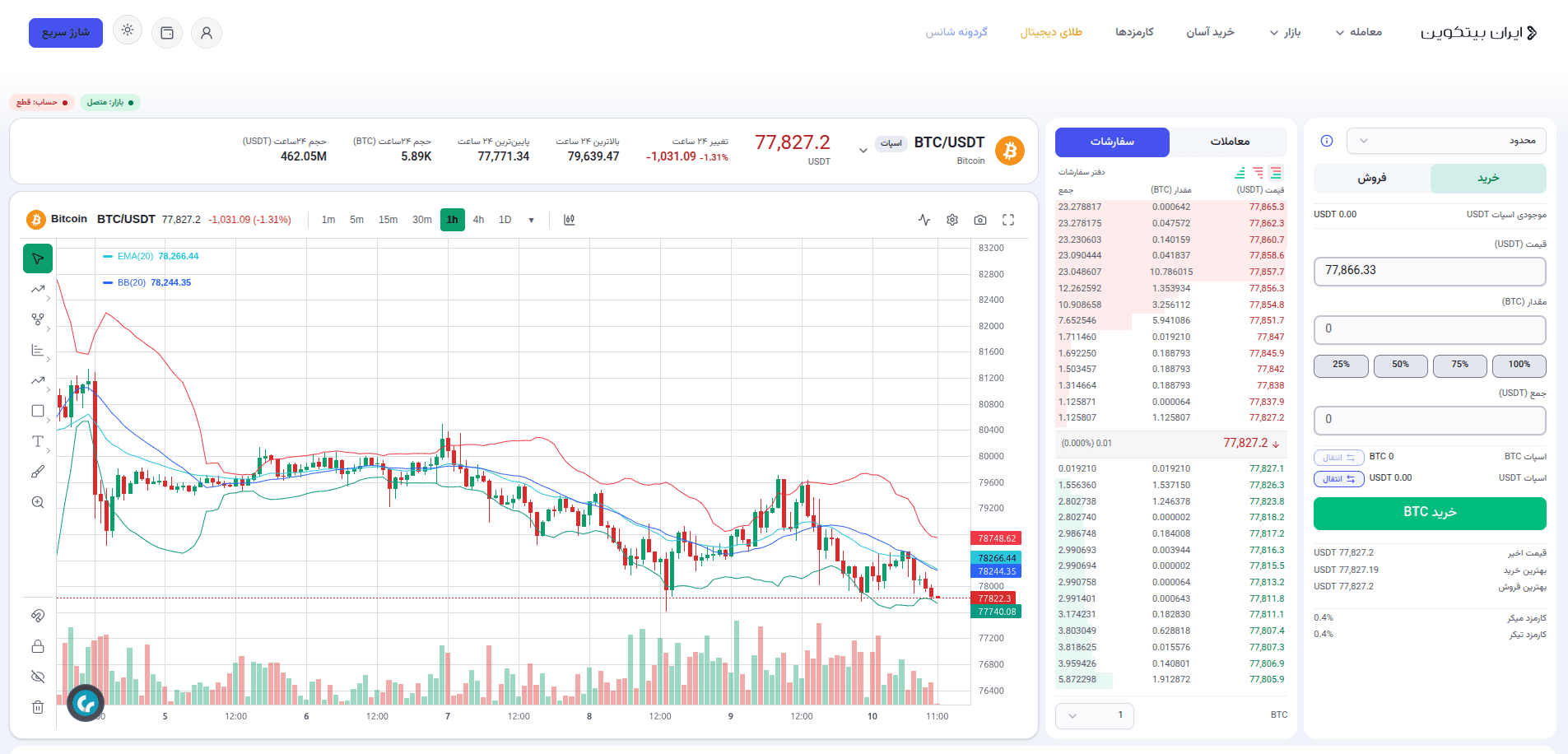Open the خرید آسان menu item

coord(1210,32)
